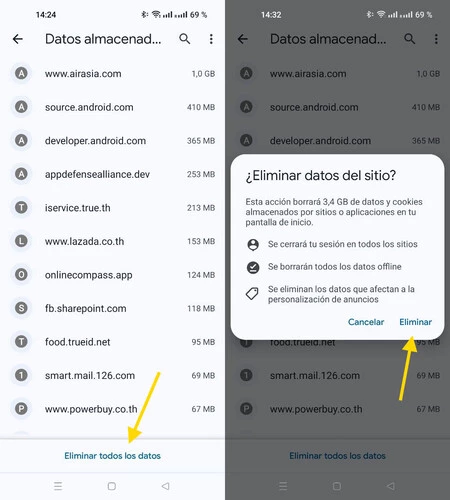Open appdefensealliance.dev site entry
This screenshot has width=450, height=500.
coord(112,174)
